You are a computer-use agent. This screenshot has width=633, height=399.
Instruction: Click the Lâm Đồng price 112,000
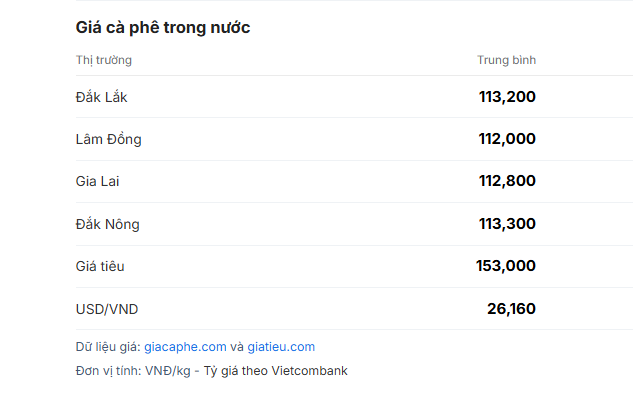tap(507, 139)
